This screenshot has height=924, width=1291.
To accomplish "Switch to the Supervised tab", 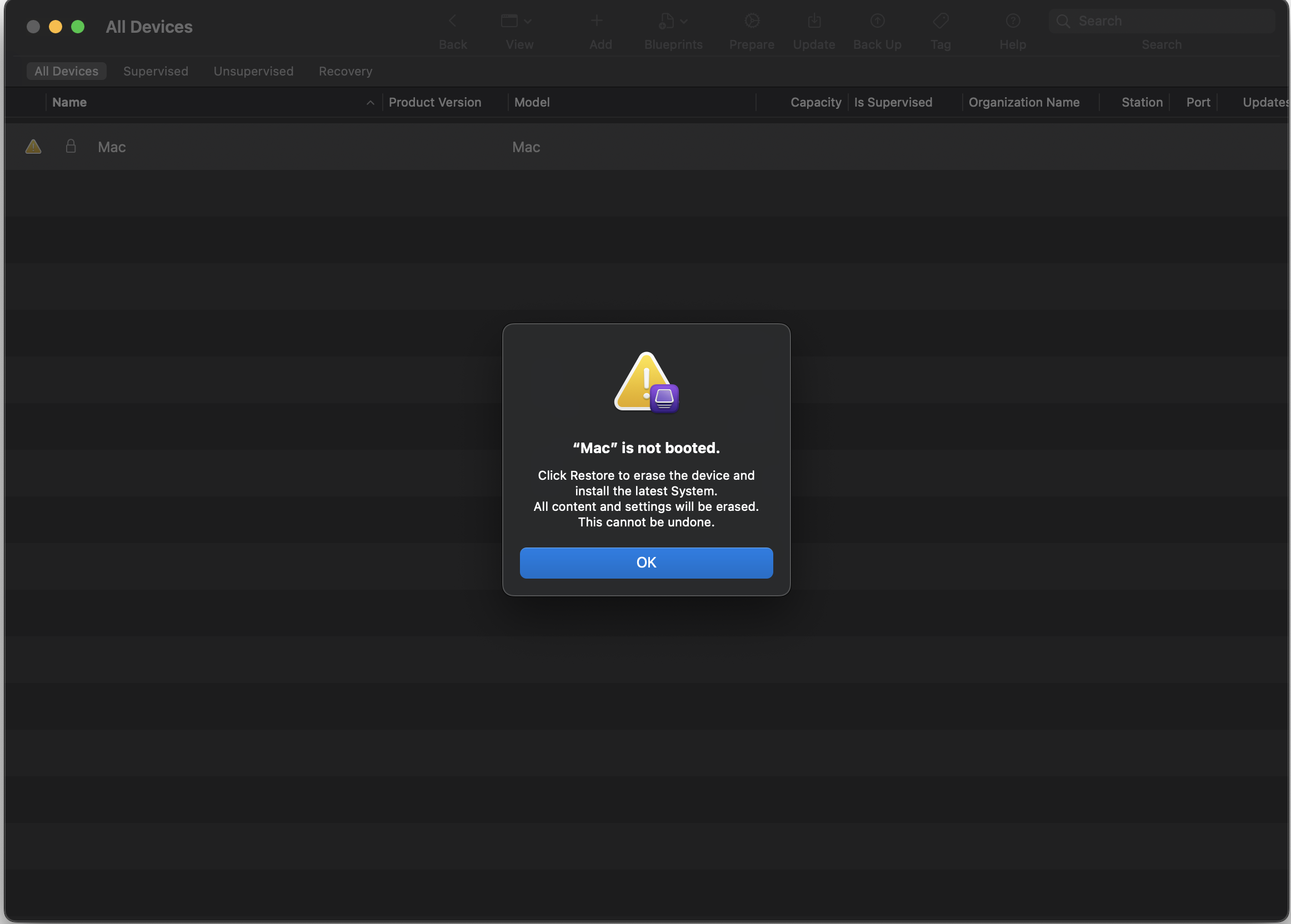I will coord(156,71).
